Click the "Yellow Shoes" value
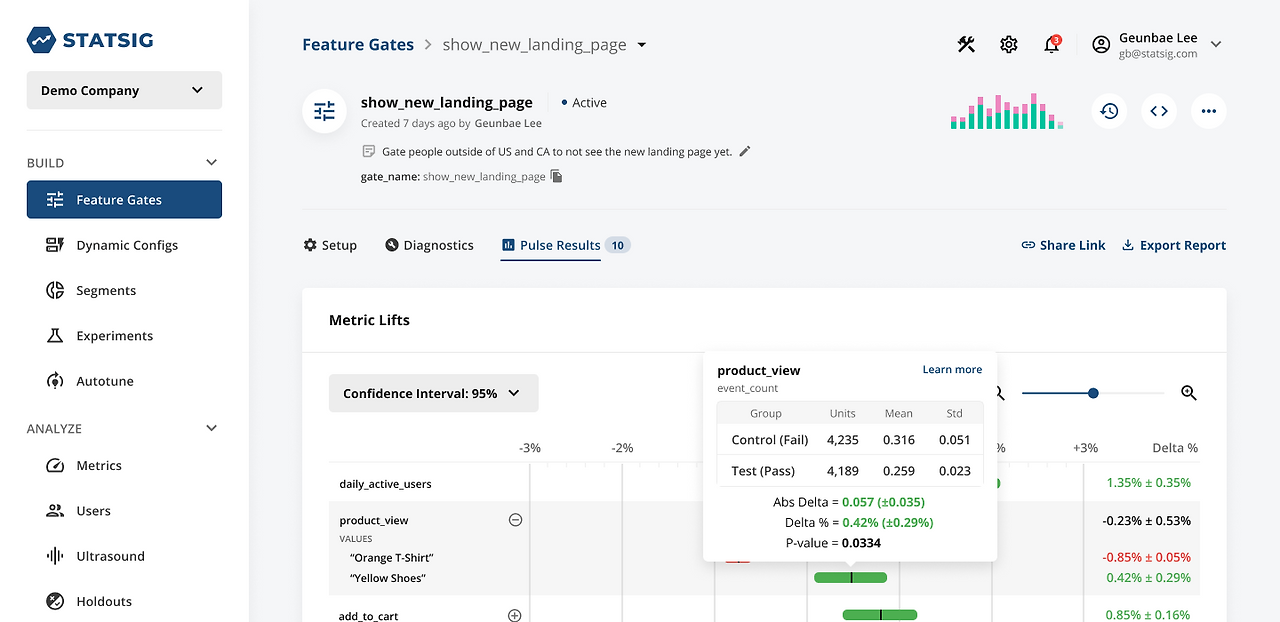The image size is (1280, 622). 387,578
